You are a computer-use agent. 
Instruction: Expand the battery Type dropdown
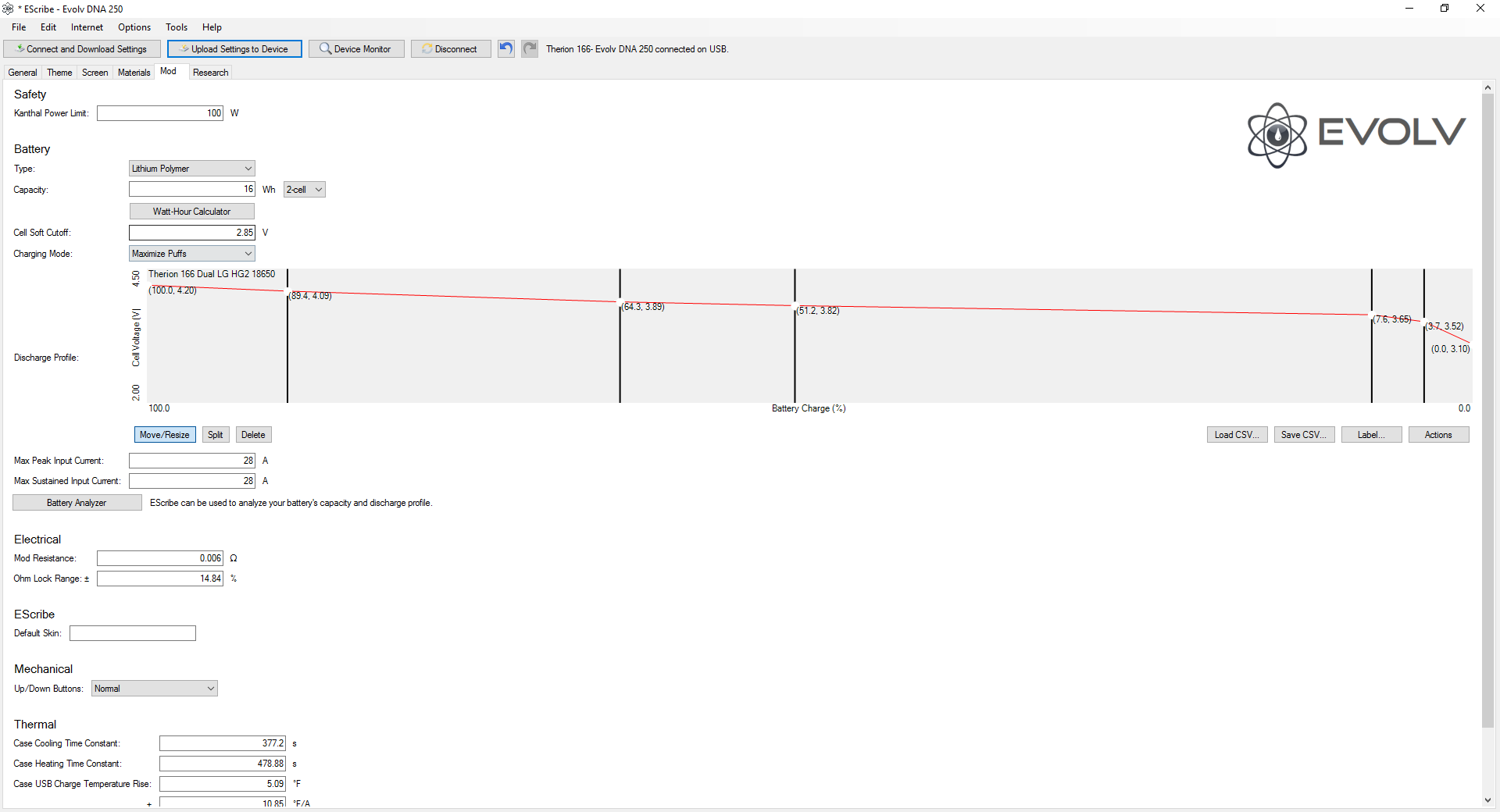pyautogui.click(x=192, y=169)
